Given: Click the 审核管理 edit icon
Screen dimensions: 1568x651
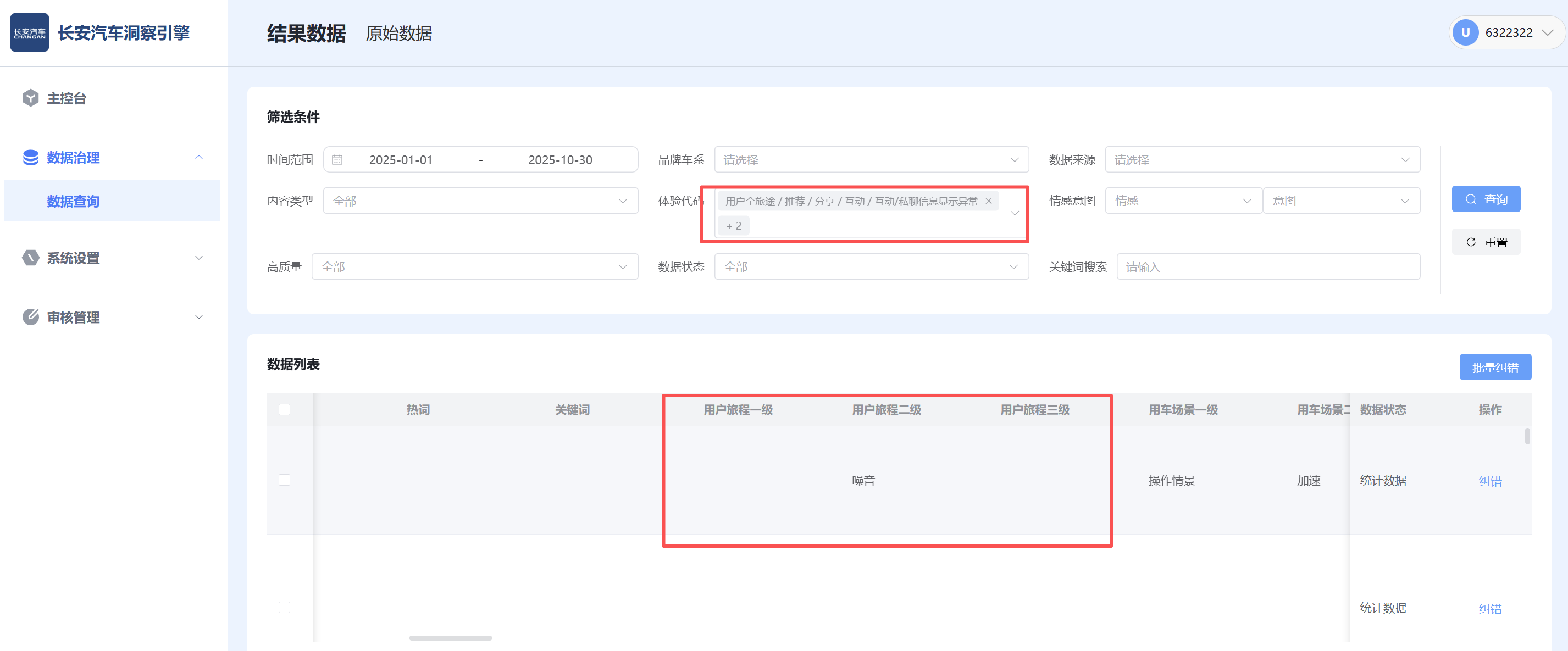Looking at the screenshot, I should (30, 317).
